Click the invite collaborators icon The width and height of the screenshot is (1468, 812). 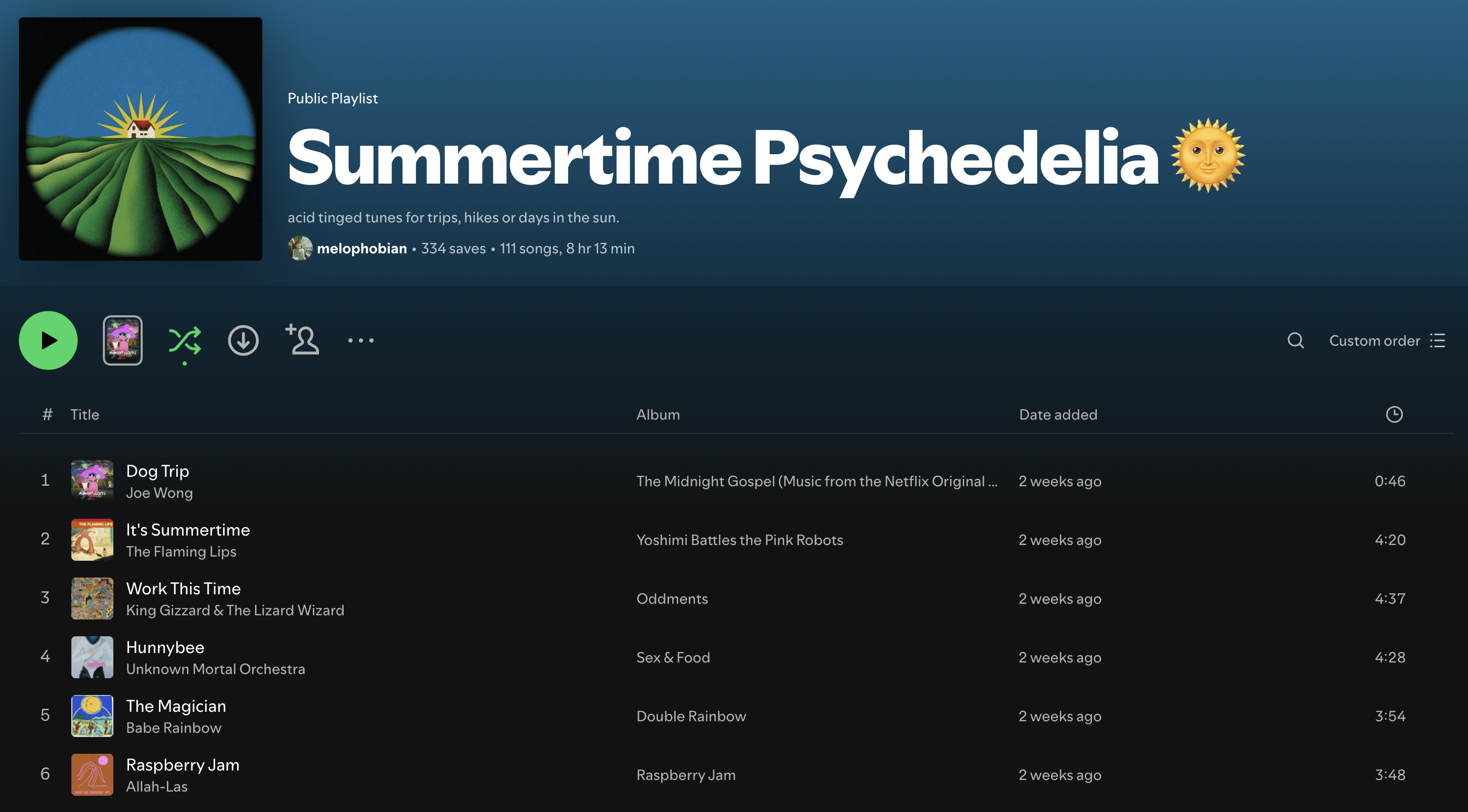[302, 340]
